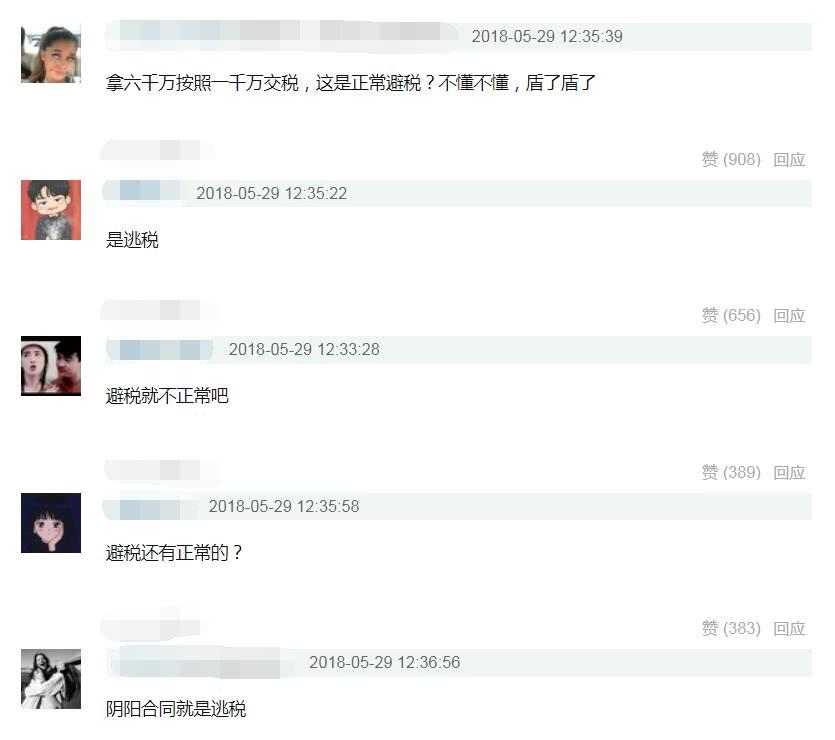Open the cartoon boy avatar on red background
The image size is (835, 740).
(x=51, y=210)
